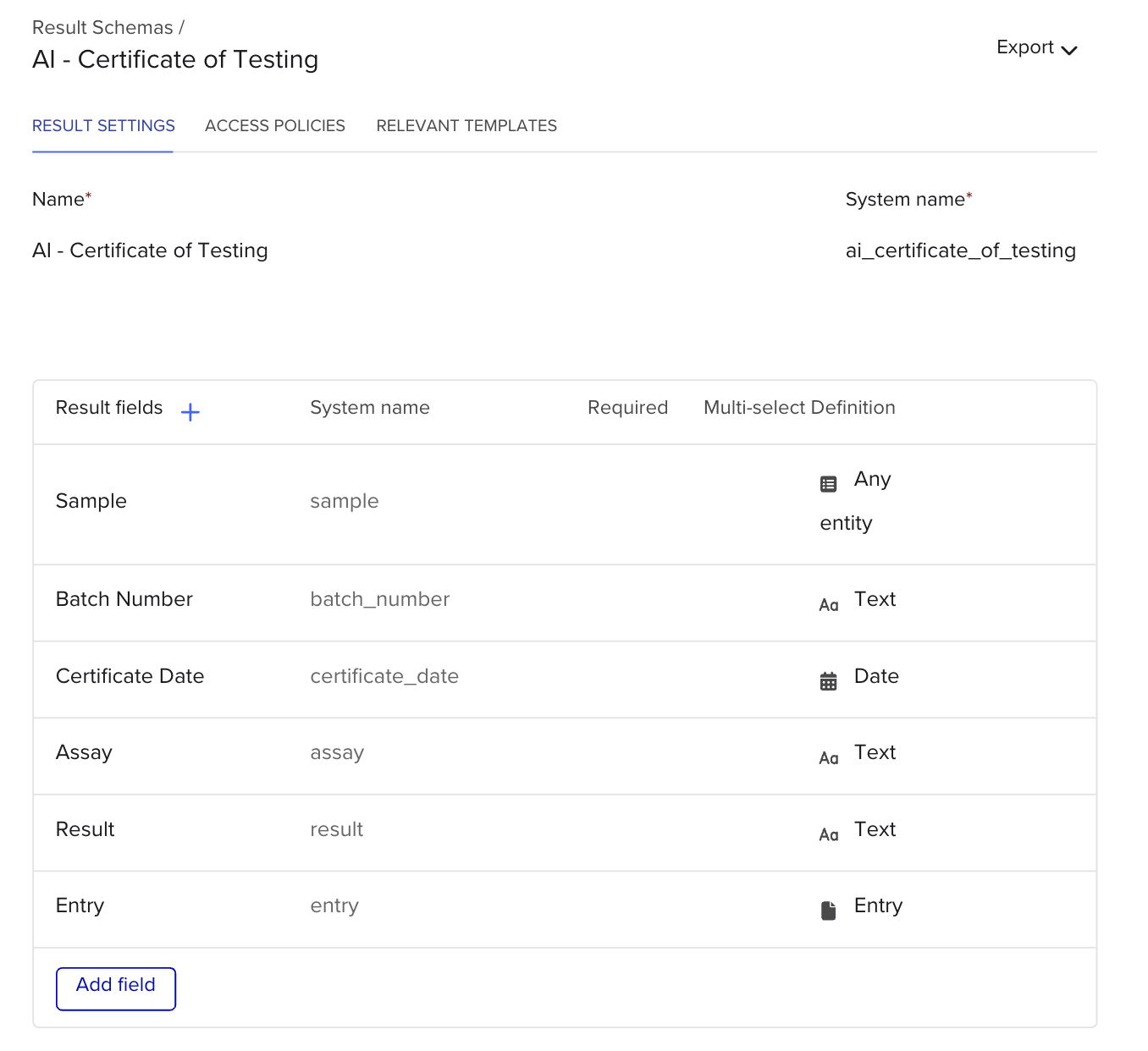
Task: Click the system name ai_certificate_of_testing
Action: click(961, 250)
